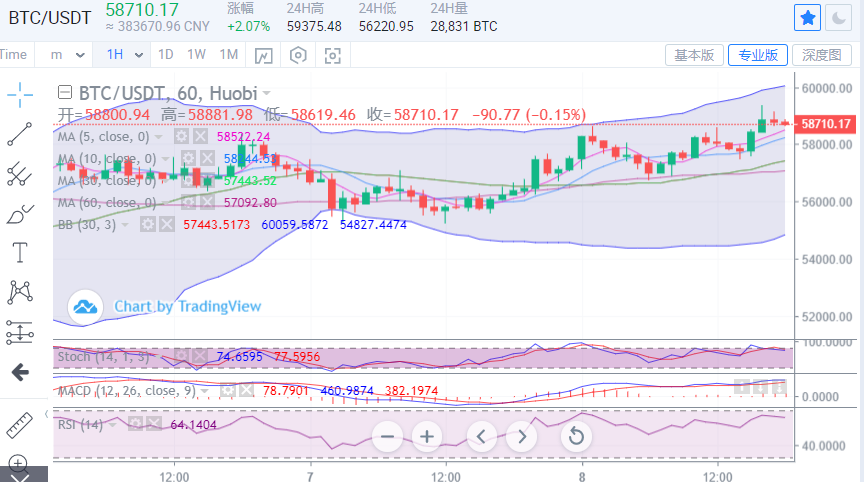864x482 pixels.
Task: Take a chart screenshot snapshot
Action: coord(332,56)
